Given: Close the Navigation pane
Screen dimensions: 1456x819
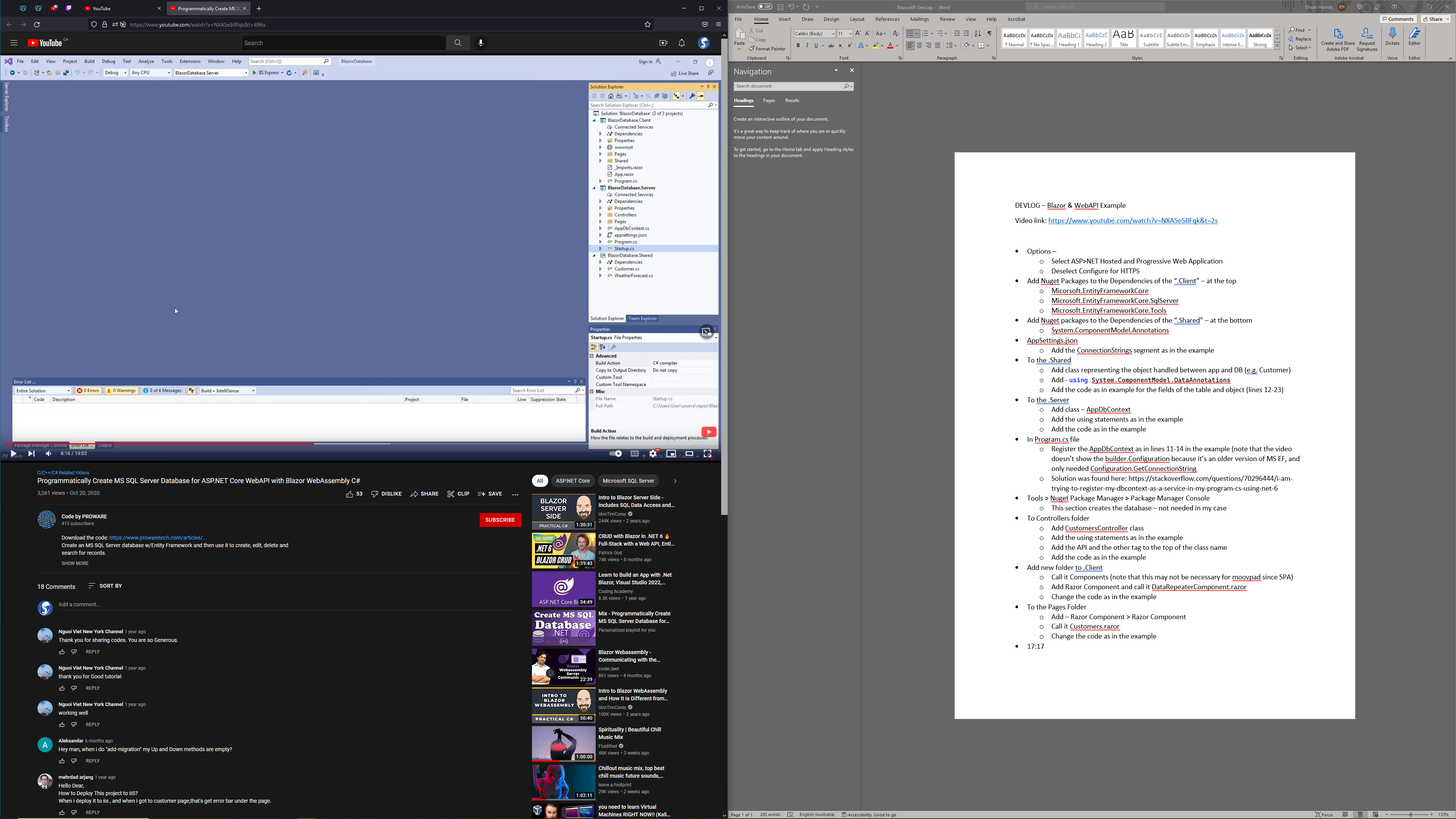Looking at the screenshot, I should 852,71.
